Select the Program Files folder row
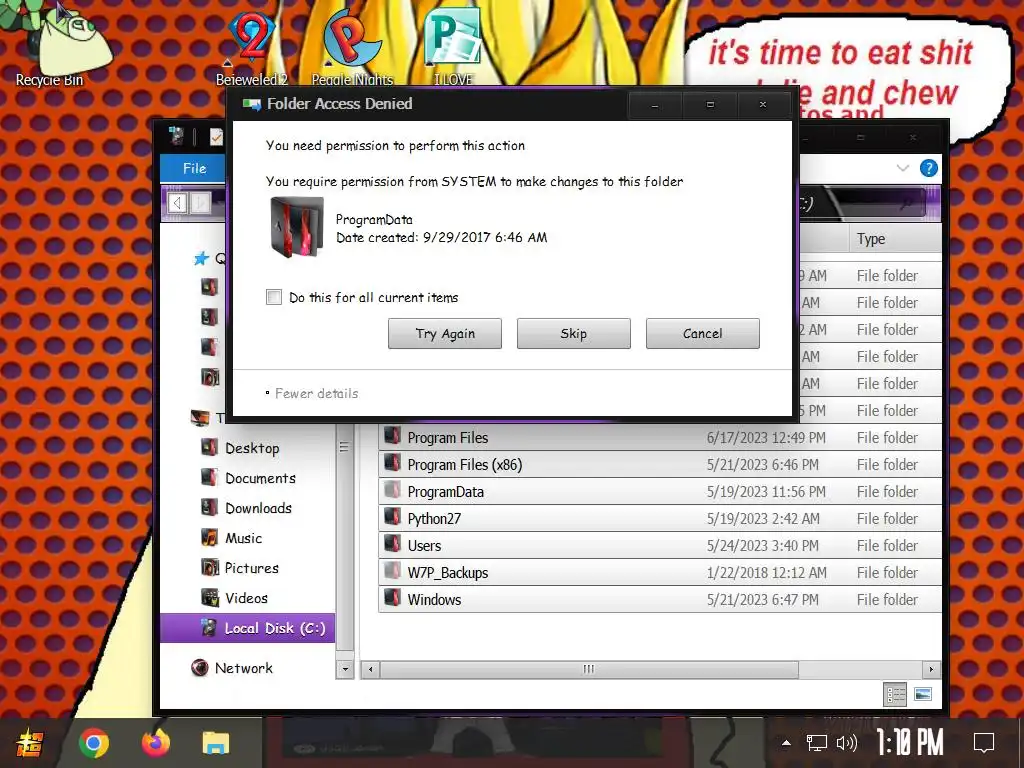 click(660, 438)
